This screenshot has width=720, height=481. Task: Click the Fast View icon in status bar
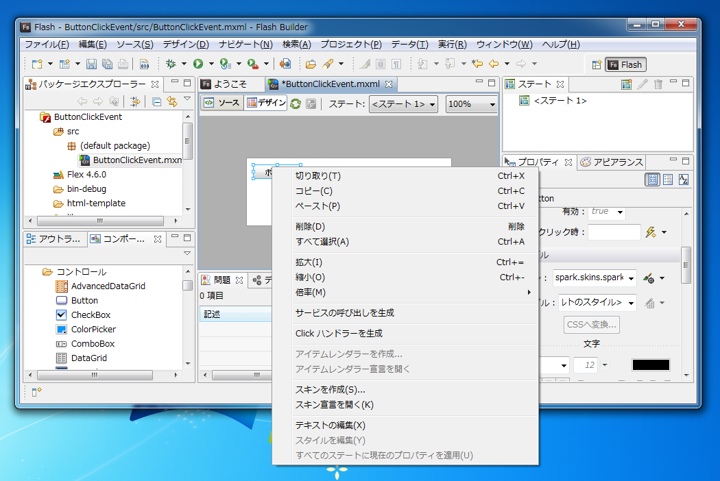click(x=36, y=392)
